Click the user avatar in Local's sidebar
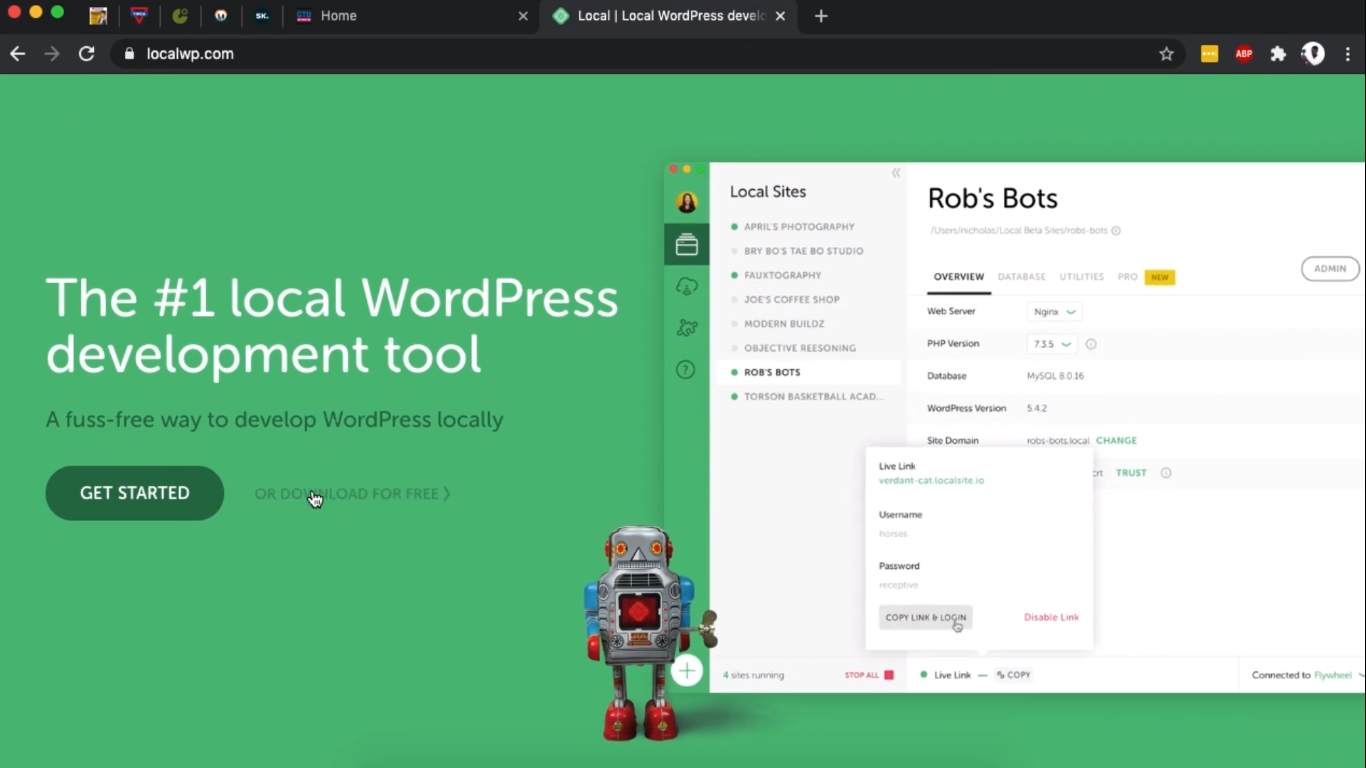Image resolution: width=1366 pixels, height=768 pixels. pos(686,202)
